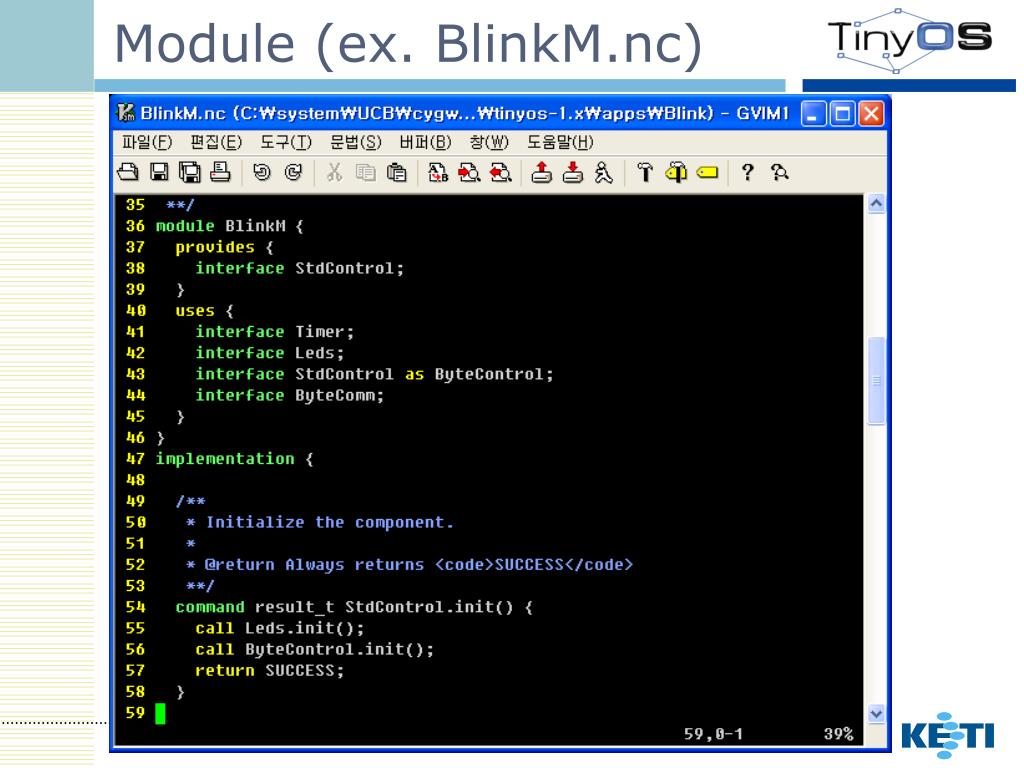This screenshot has height=768, width=1024.
Task: Click the Copy toolbar icon
Action: tap(366, 172)
